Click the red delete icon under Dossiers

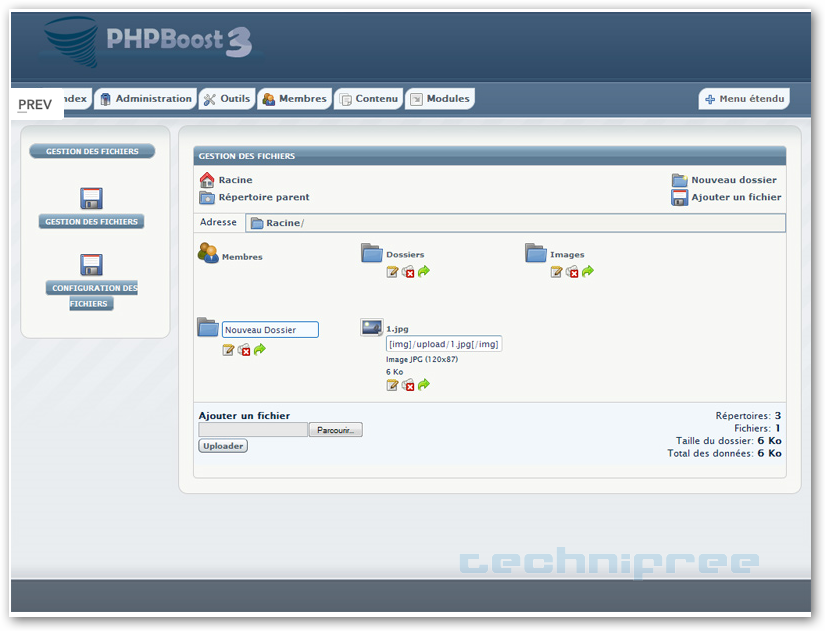point(408,272)
